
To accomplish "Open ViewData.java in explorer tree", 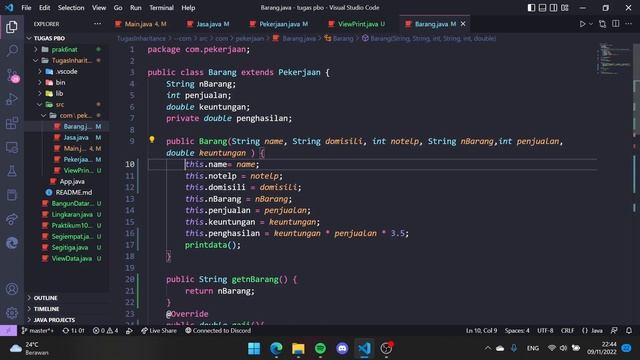I will coord(71,259).
